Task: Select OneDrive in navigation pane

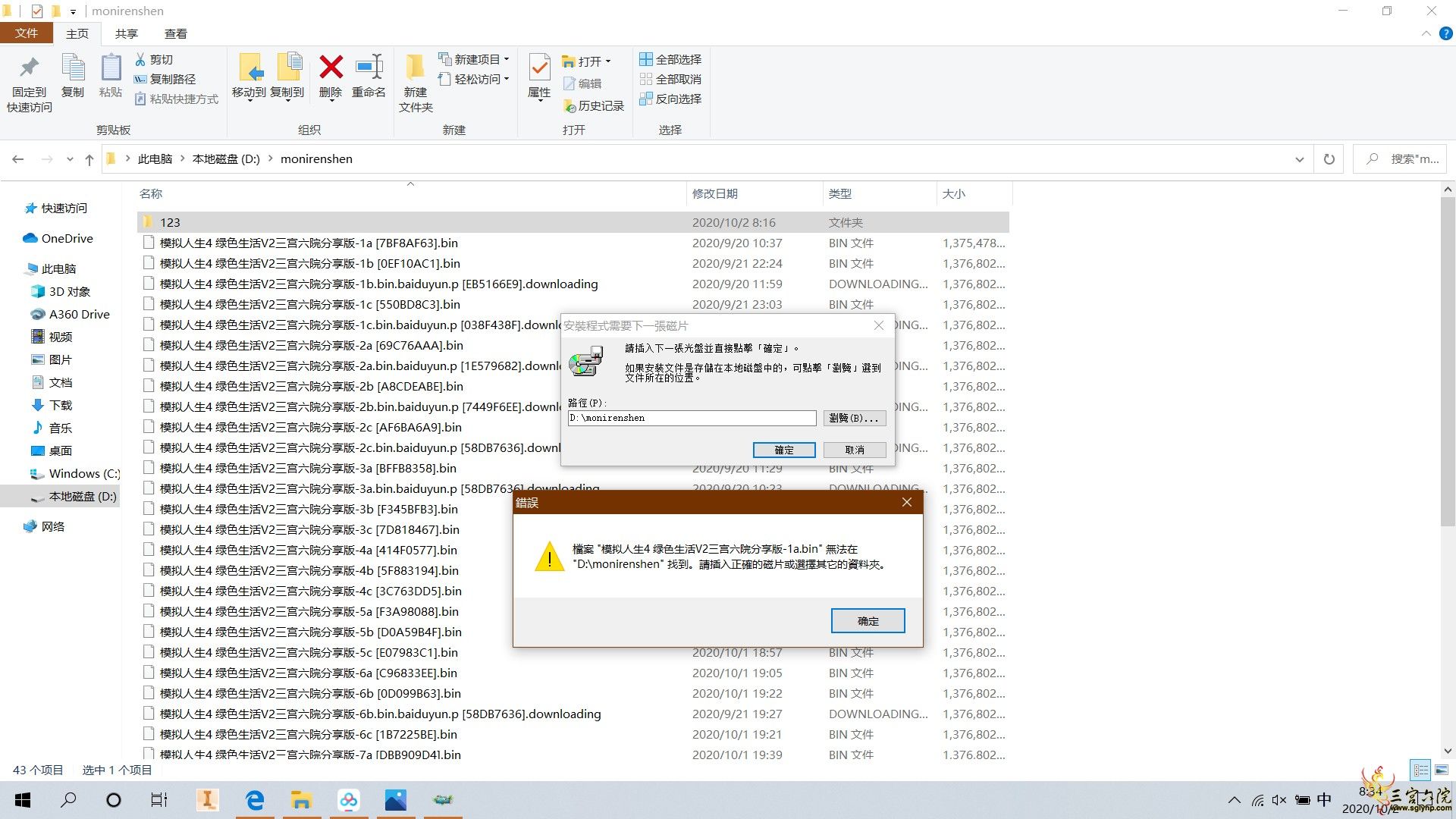Action: pyautogui.click(x=67, y=238)
